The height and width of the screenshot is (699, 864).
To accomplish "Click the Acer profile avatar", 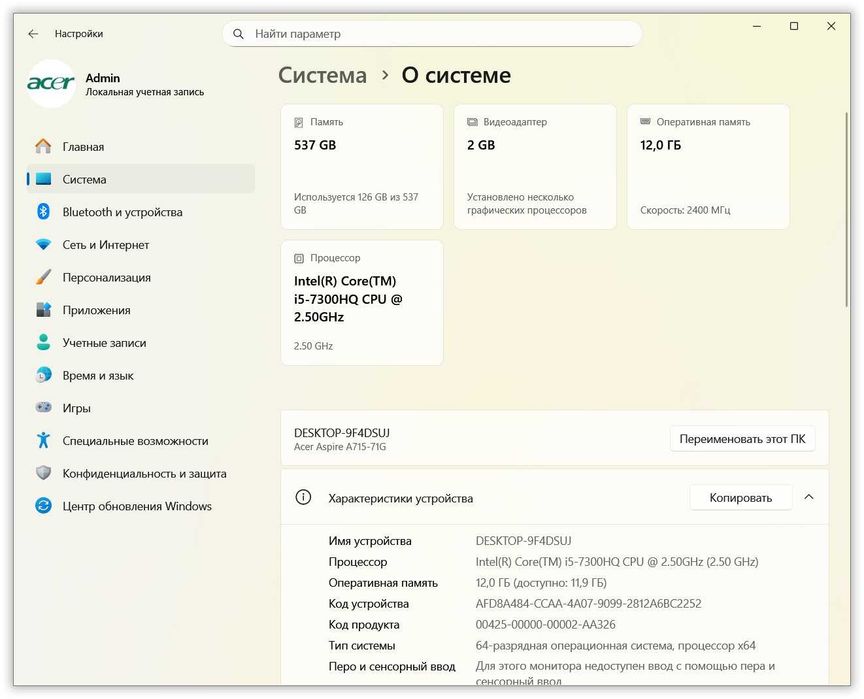I will (x=51, y=83).
